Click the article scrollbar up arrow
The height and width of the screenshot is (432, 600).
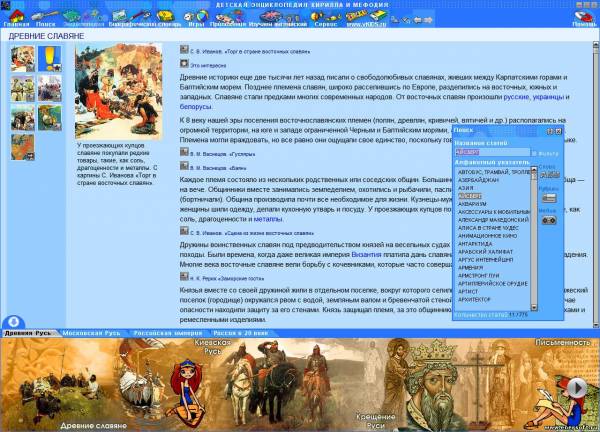[596, 45]
